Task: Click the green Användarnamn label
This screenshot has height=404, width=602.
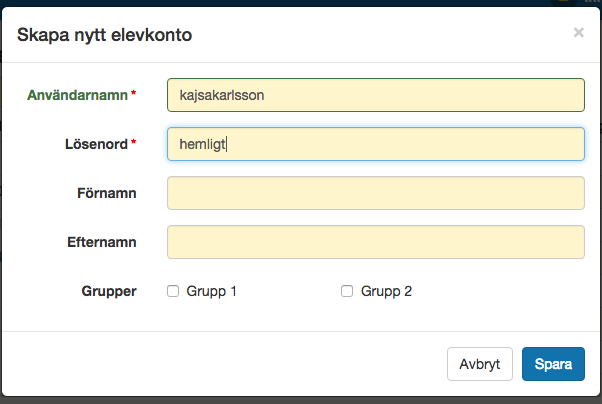Action: 76,95
